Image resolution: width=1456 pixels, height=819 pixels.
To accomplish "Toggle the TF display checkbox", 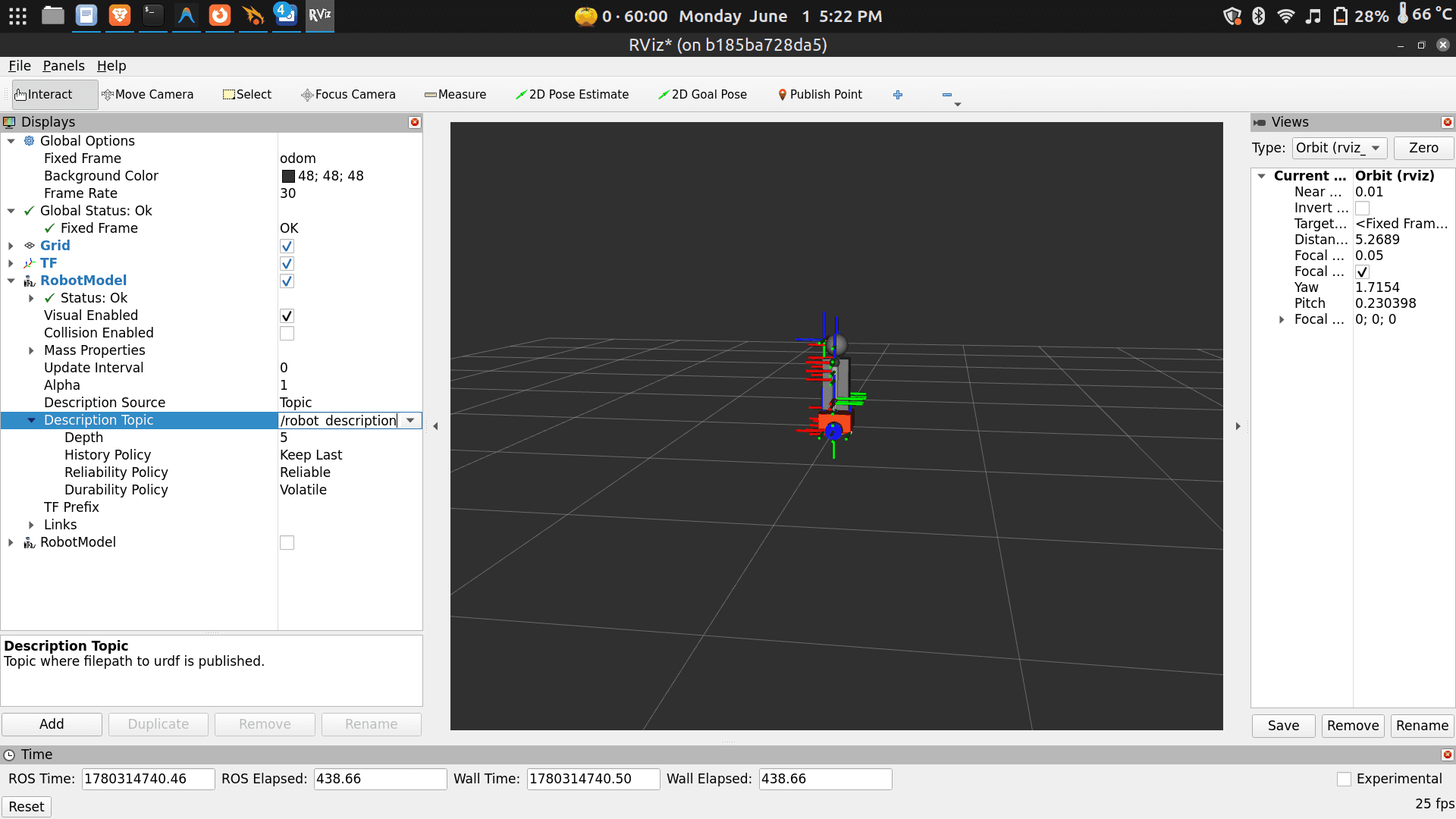I will click(287, 263).
